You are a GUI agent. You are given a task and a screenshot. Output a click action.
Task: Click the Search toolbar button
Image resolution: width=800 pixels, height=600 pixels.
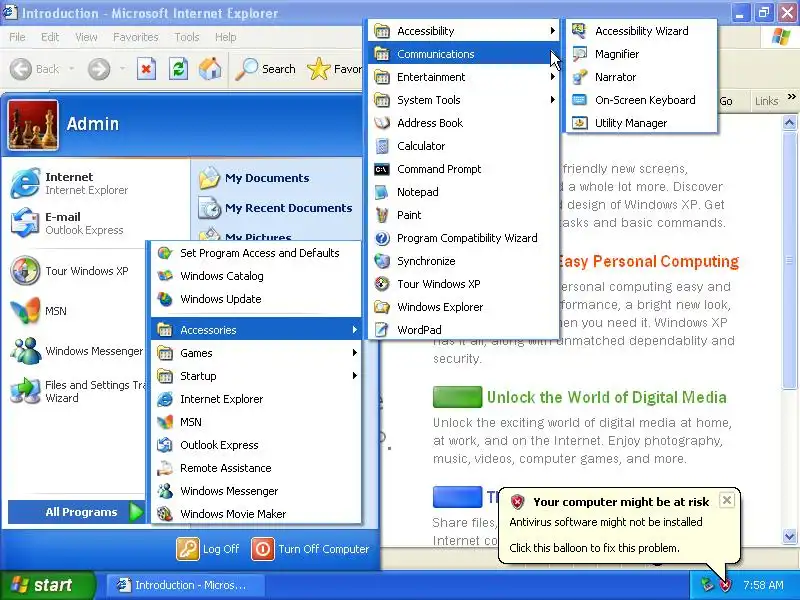point(265,69)
